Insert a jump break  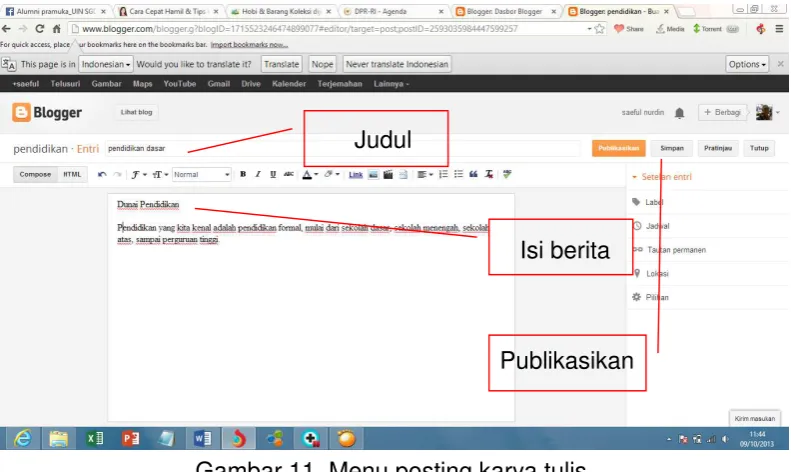pos(403,174)
